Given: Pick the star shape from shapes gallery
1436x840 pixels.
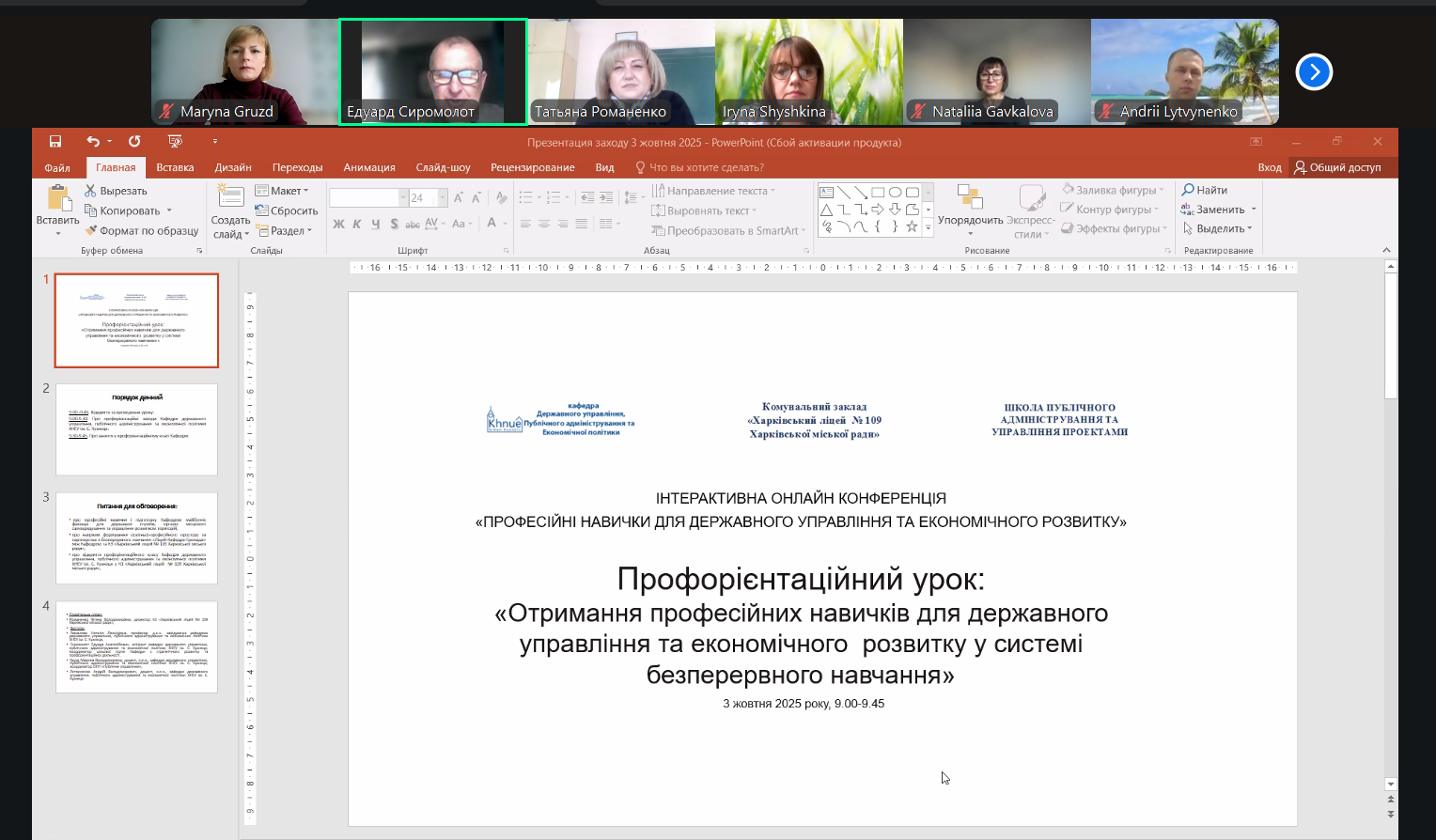Looking at the screenshot, I should tap(912, 226).
